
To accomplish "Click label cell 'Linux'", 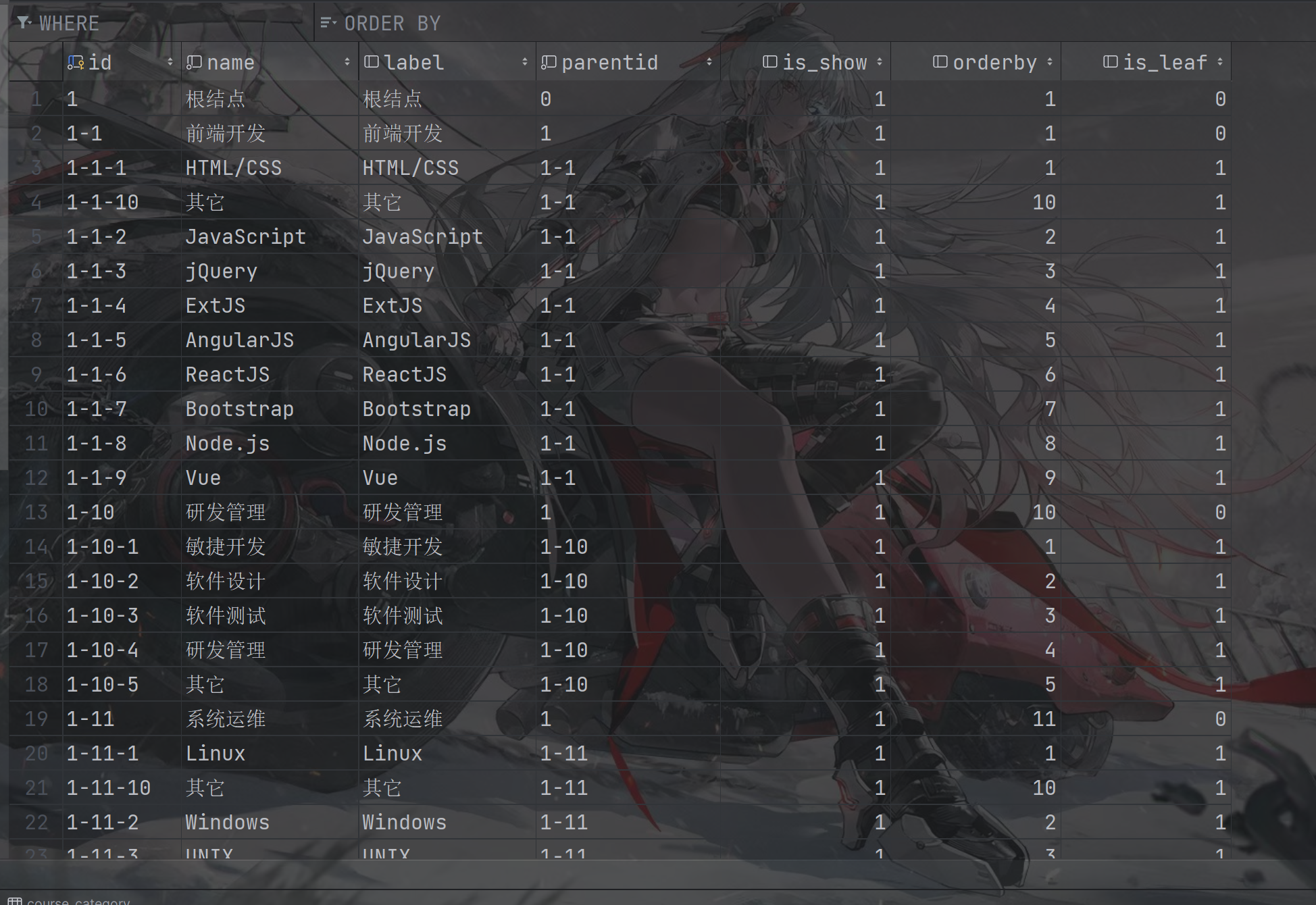I will click(x=447, y=754).
